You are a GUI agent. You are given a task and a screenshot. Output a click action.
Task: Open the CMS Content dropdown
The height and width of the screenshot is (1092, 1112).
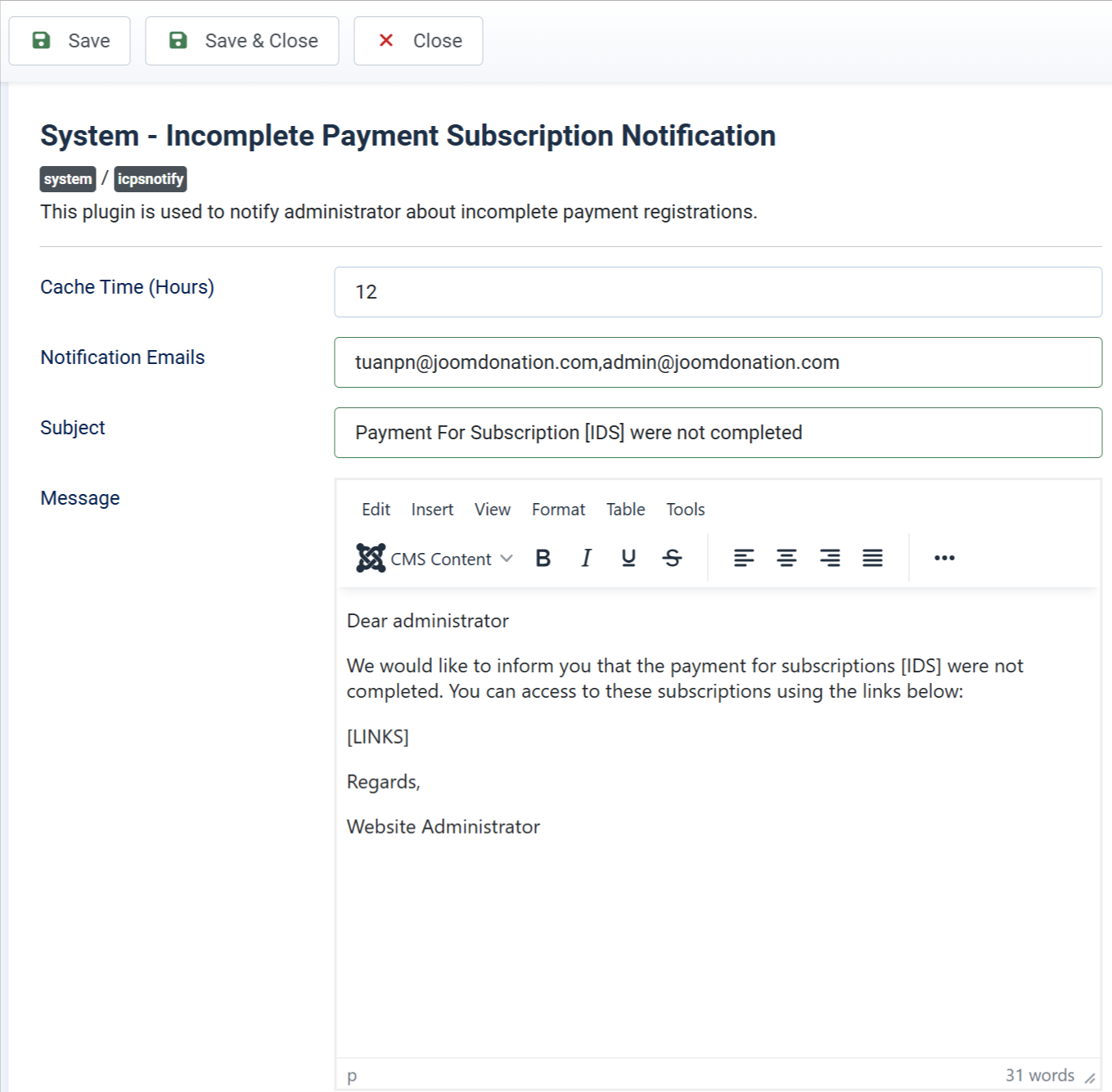(434, 558)
